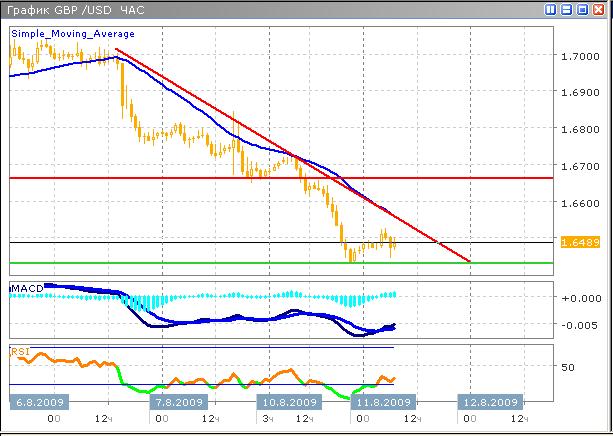This screenshot has width=613, height=436.
Task: Click the horizontal tile window icon
Action: pos(567,10)
